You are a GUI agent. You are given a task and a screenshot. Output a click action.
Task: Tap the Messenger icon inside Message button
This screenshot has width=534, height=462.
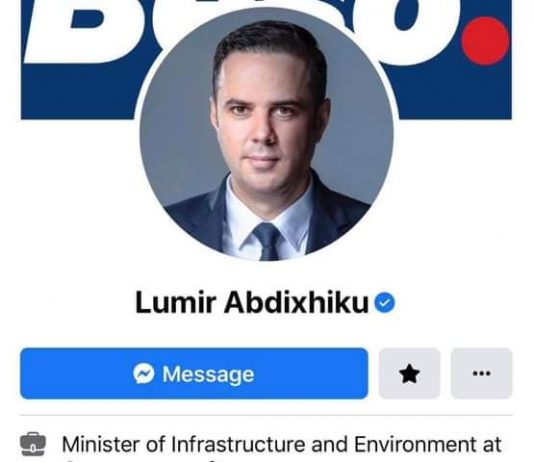pyautogui.click(x=143, y=373)
